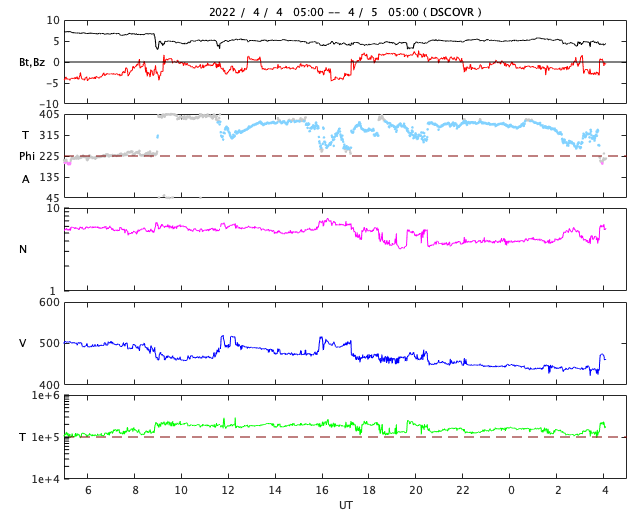Click the 'V' velocity panel label
640x512 pixels.
(23, 343)
